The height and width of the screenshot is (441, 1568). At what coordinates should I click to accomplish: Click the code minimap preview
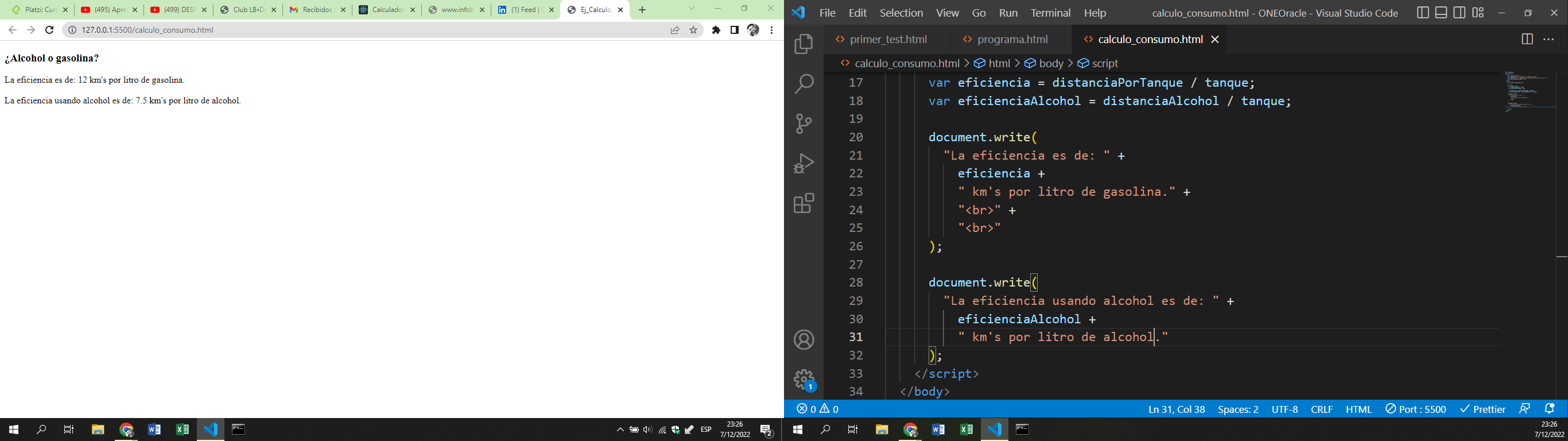coord(1528,91)
